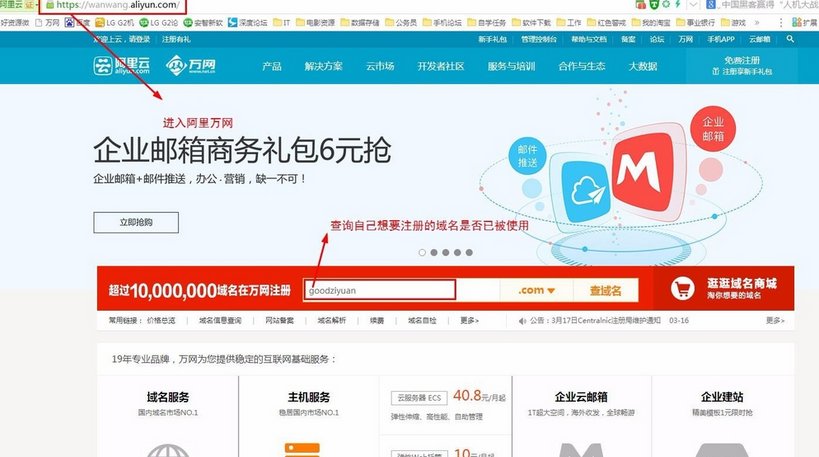The width and height of the screenshot is (819, 457).
Task: Expand the bookmarks overflow » chevron
Action: (757, 22)
